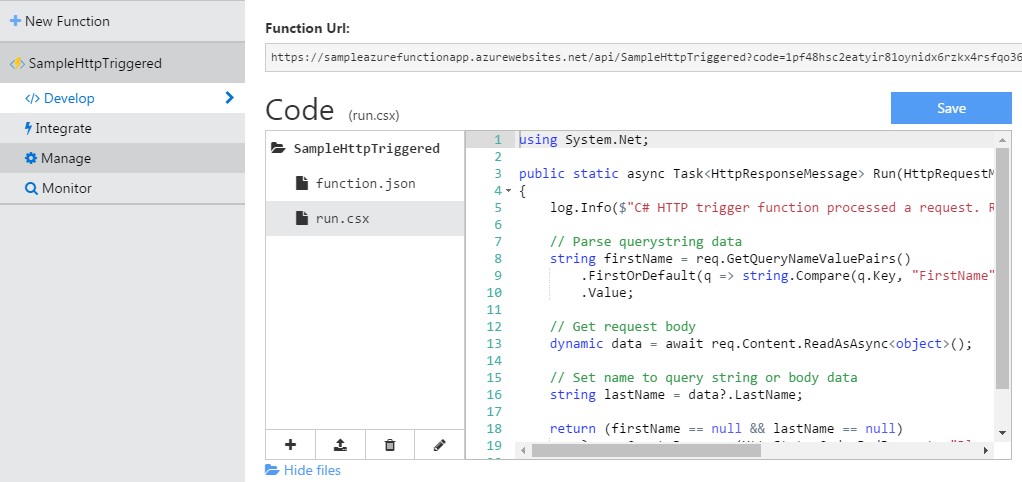Open the Monitor section
The height and width of the screenshot is (482, 1022).
123,188
